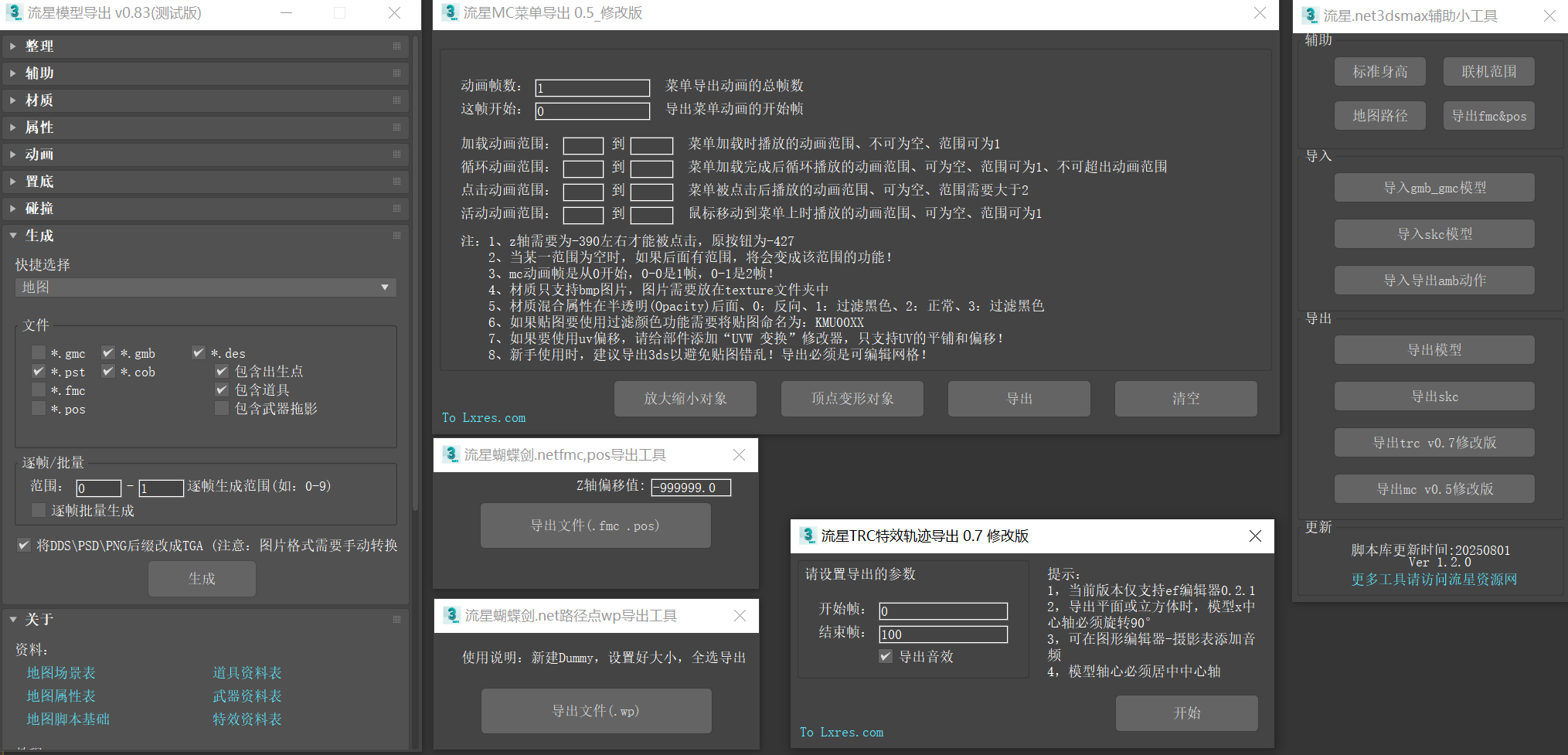
Task: Enable the *.pos file checkbox
Action: tap(39, 409)
